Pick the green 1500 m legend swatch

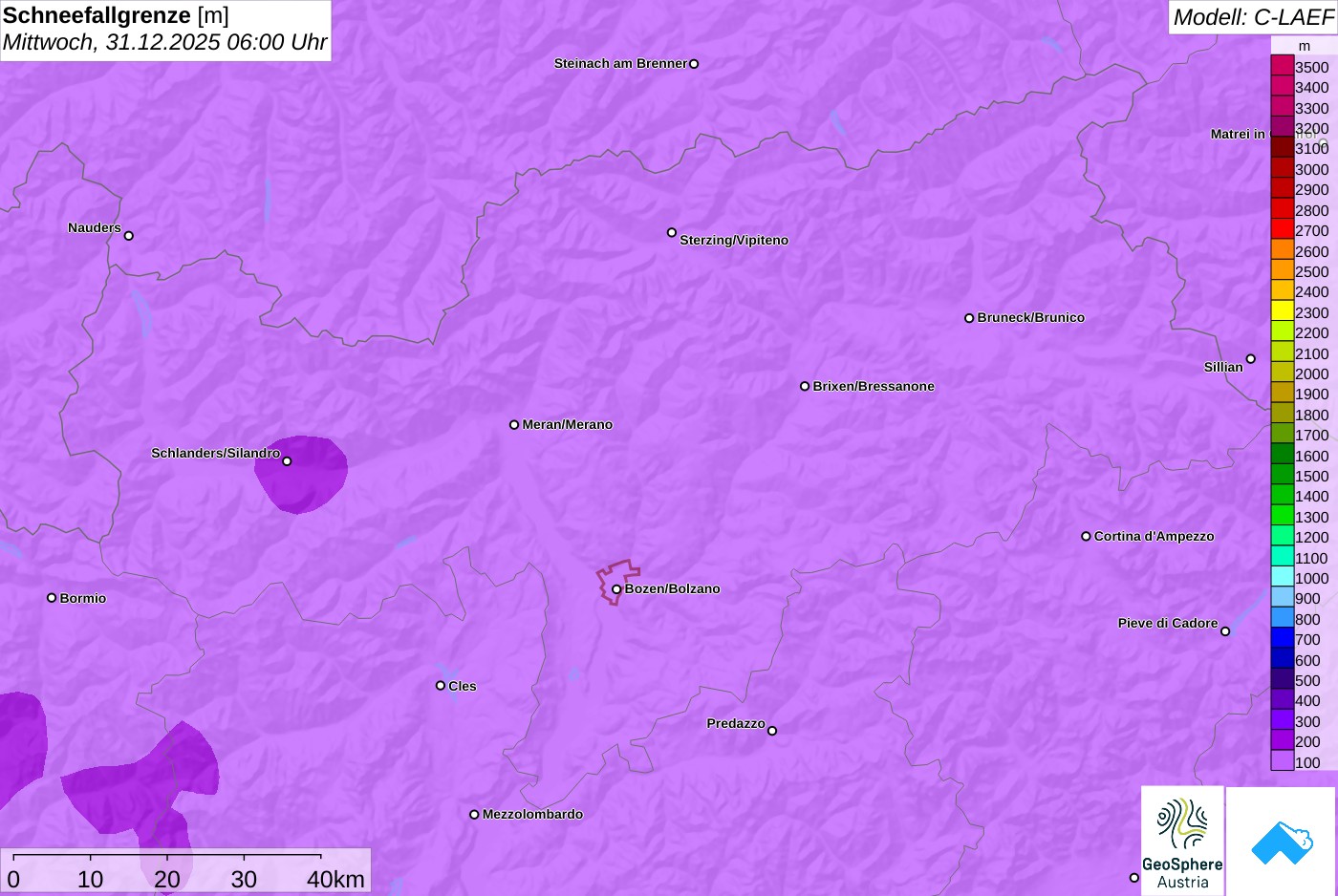click(1283, 475)
